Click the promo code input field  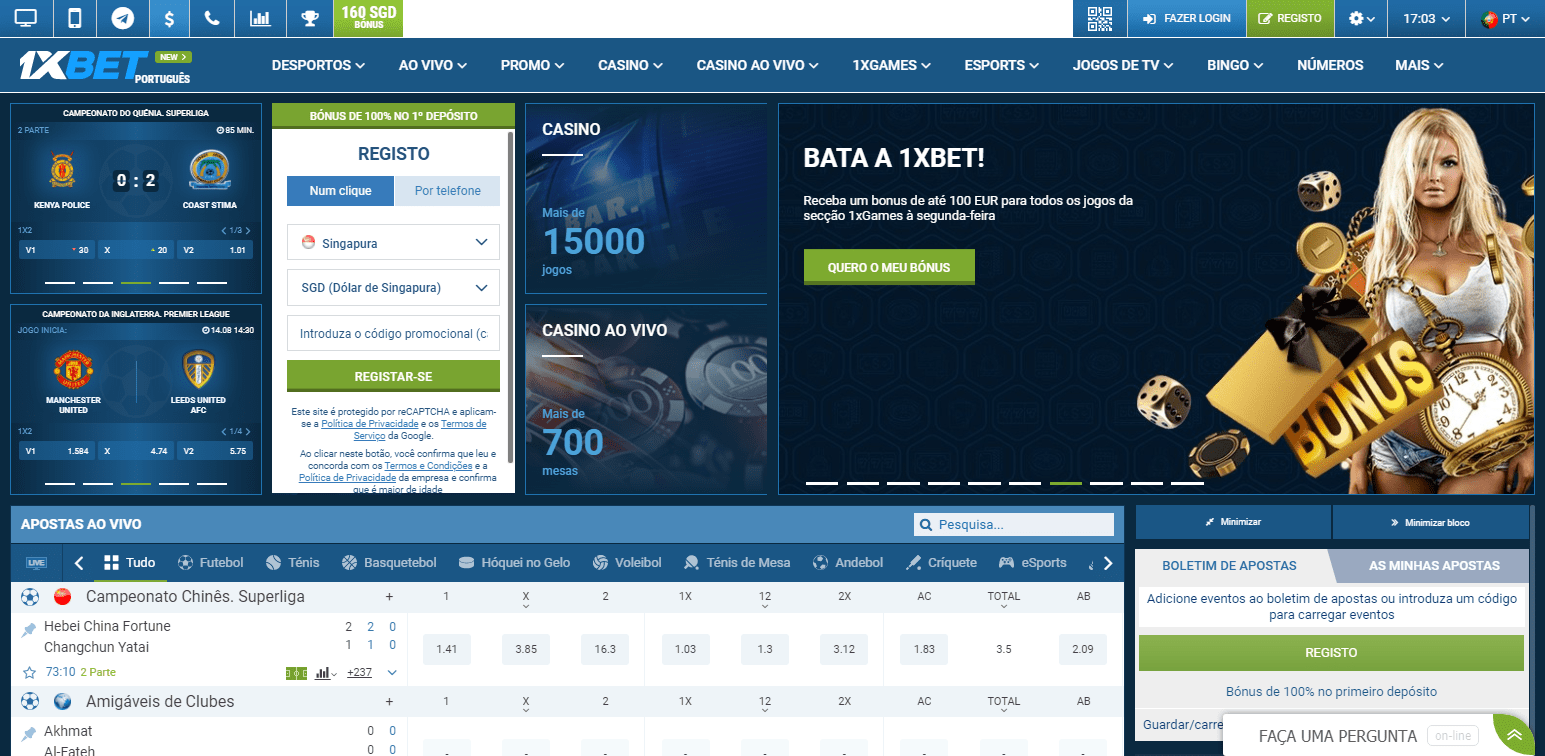click(393, 333)
